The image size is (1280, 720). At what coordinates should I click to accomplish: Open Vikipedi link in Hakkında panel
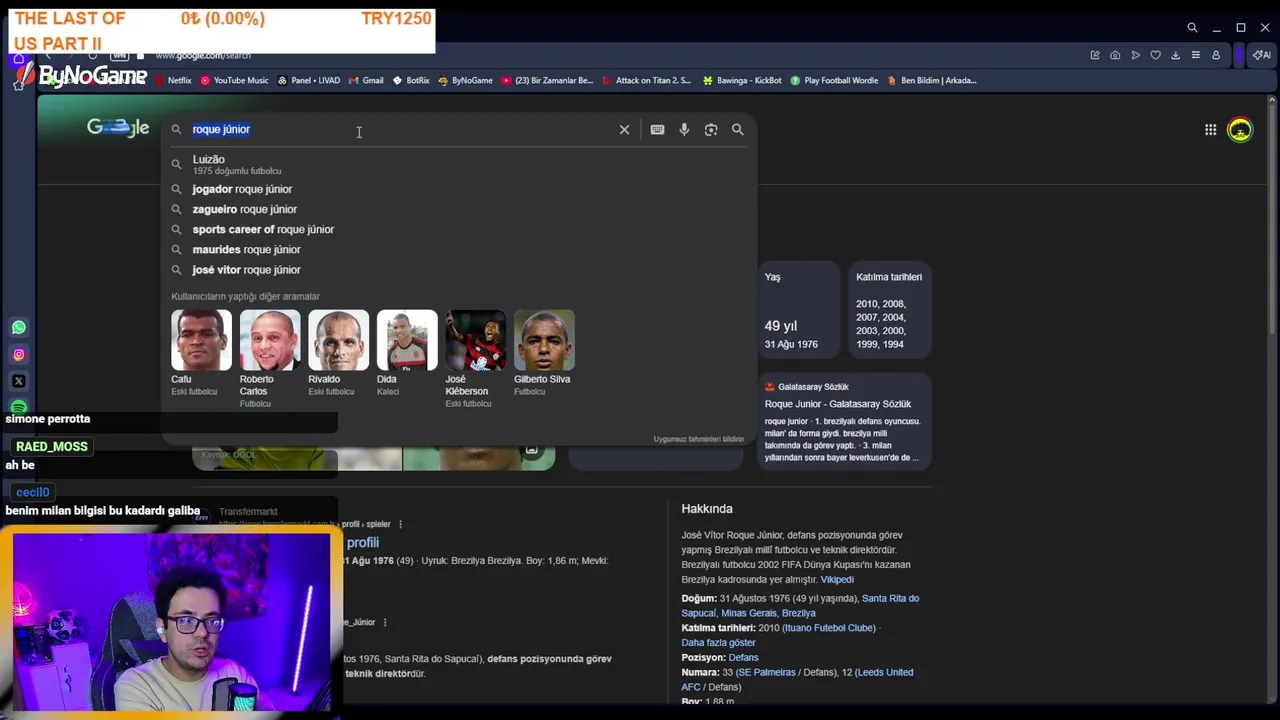pos(837,580)
